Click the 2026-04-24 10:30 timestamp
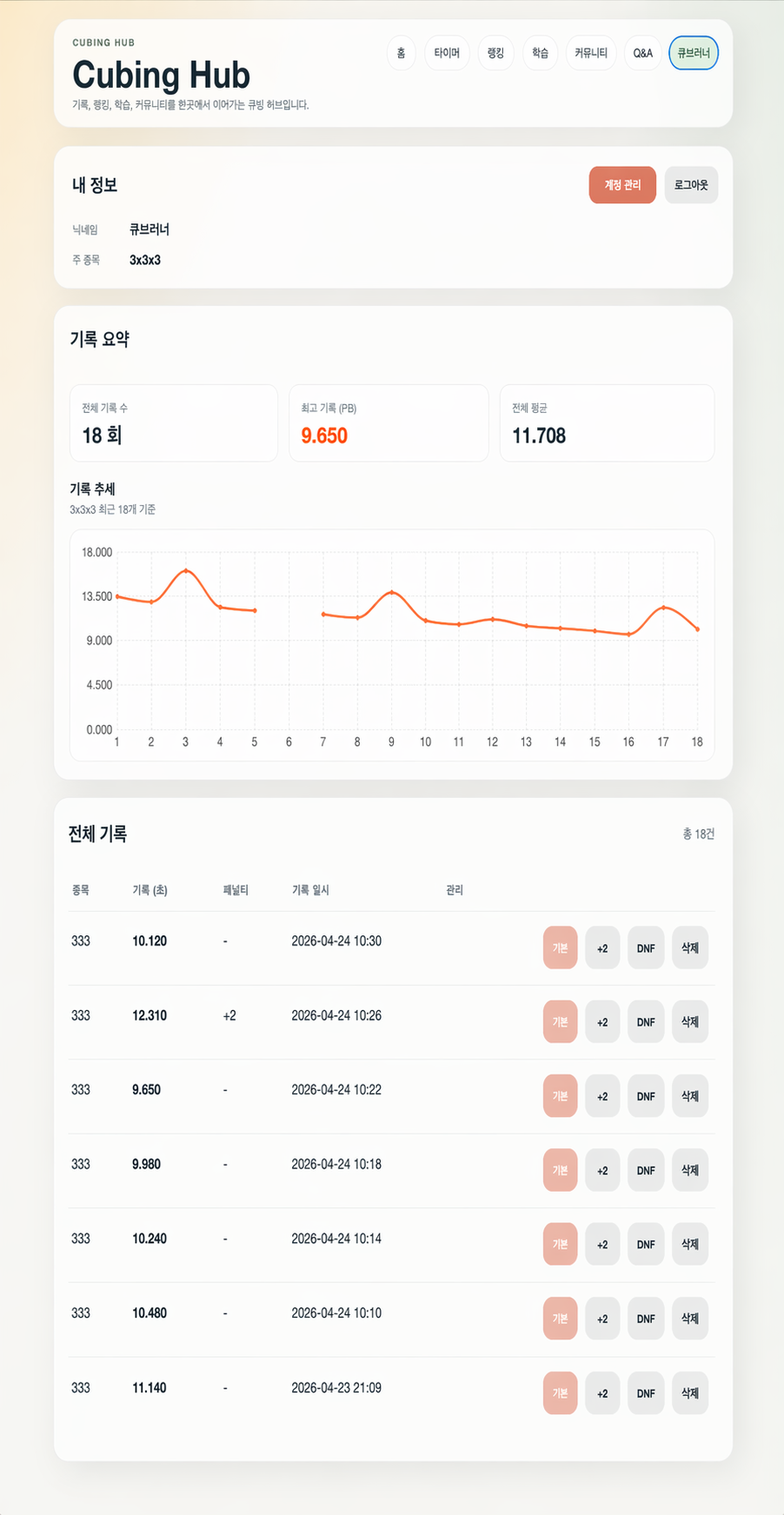Viewport: 784px width, 1515px height. pos(336,941)
